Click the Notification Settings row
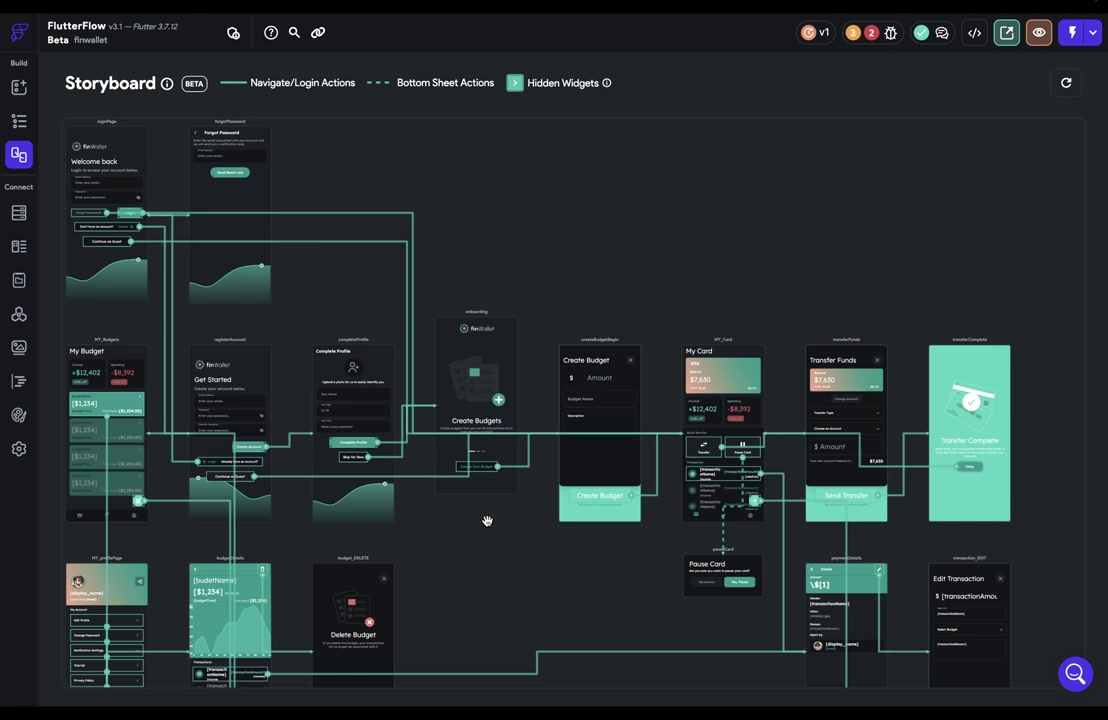The height and width of the screenshot is (720, 1108). point(107,650)
